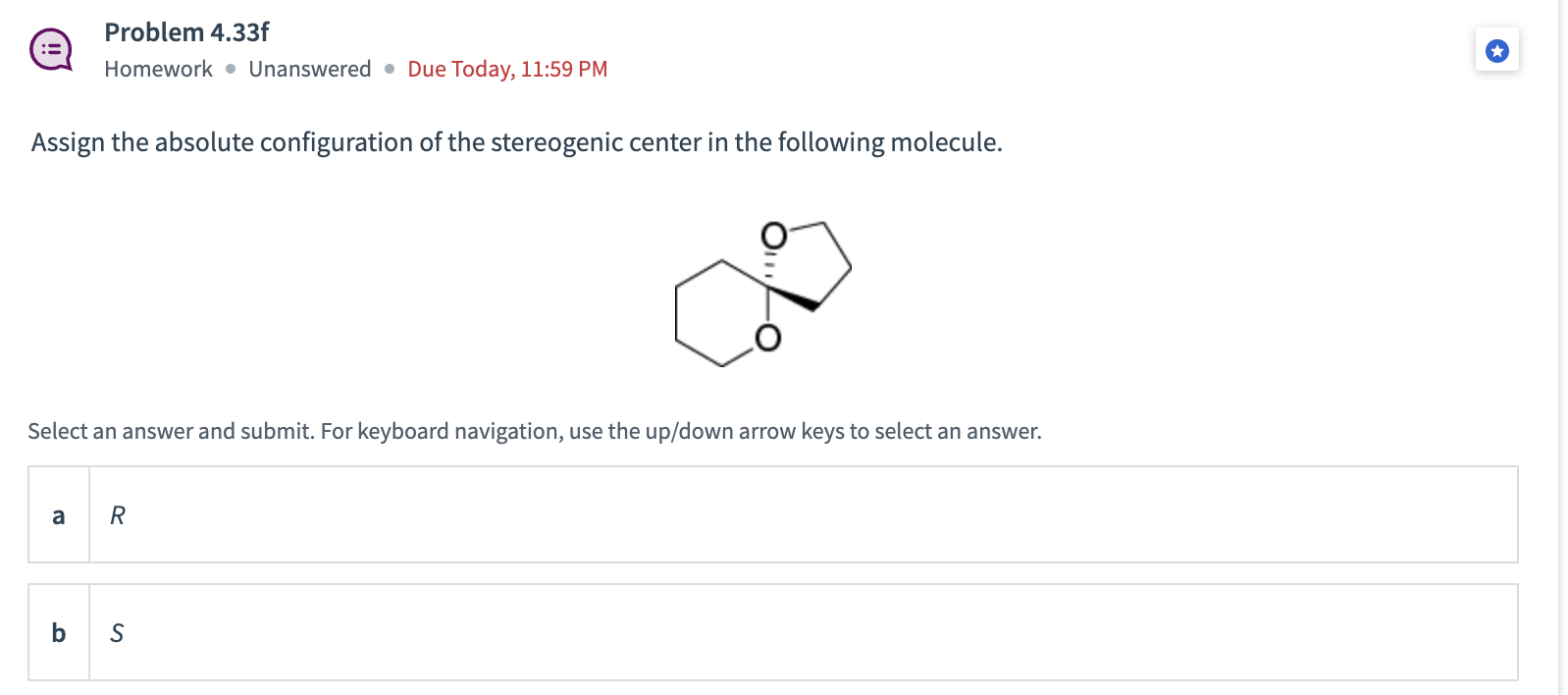Click the Homework status label
This screenshot has height=695, width=1568.
(x=157, y=69)
